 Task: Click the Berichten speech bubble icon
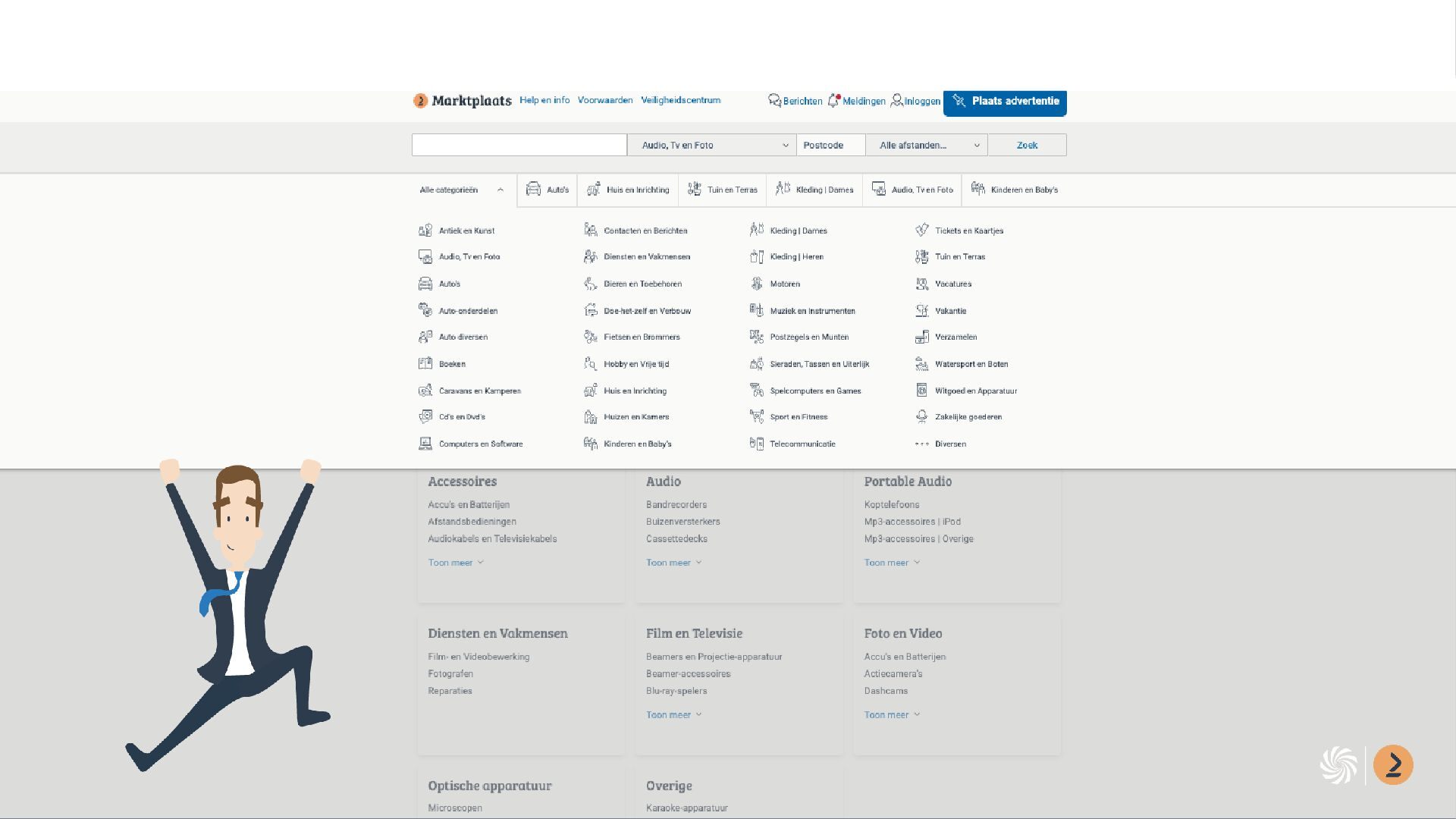click(774, 101)
